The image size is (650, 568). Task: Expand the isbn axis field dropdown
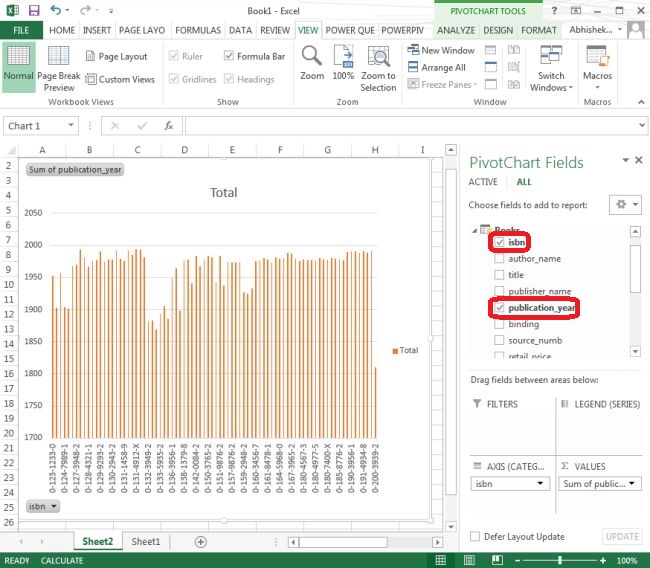[x=542, y=484]
